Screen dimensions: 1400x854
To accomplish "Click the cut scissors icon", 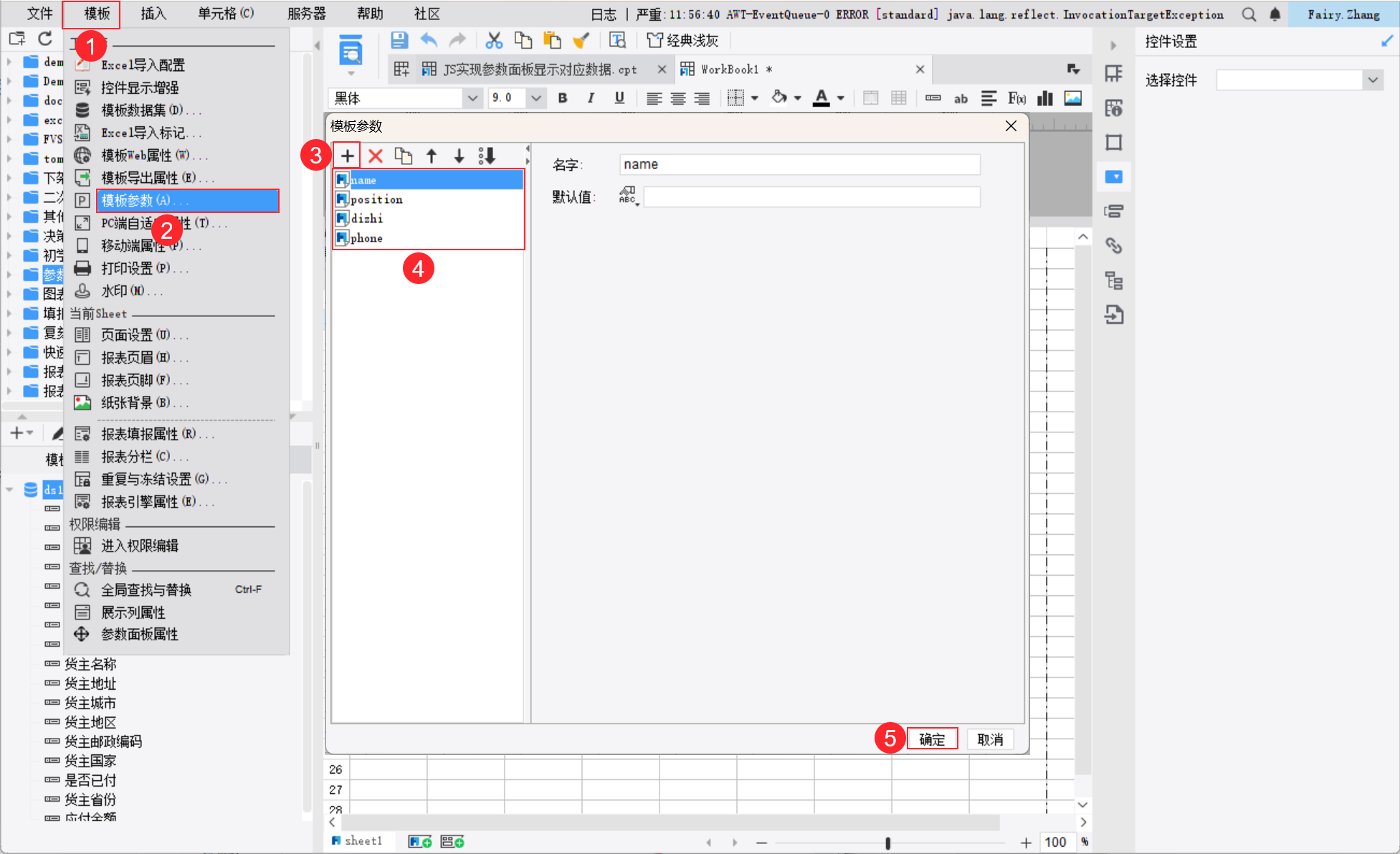I will coord(493,40).
